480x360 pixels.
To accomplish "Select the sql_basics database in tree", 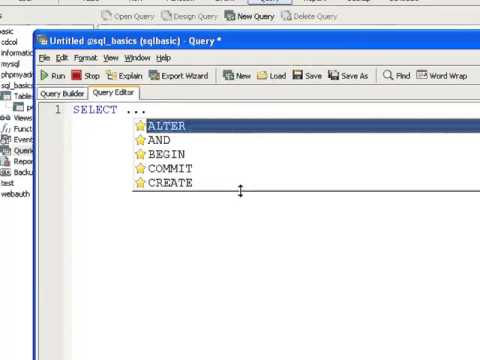I will [x=17, y=85].
